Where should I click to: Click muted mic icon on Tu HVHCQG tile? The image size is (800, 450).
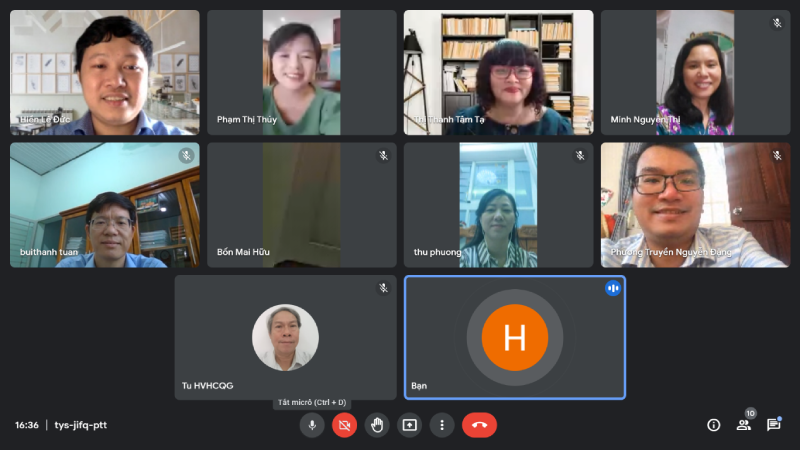coord(383,288)
